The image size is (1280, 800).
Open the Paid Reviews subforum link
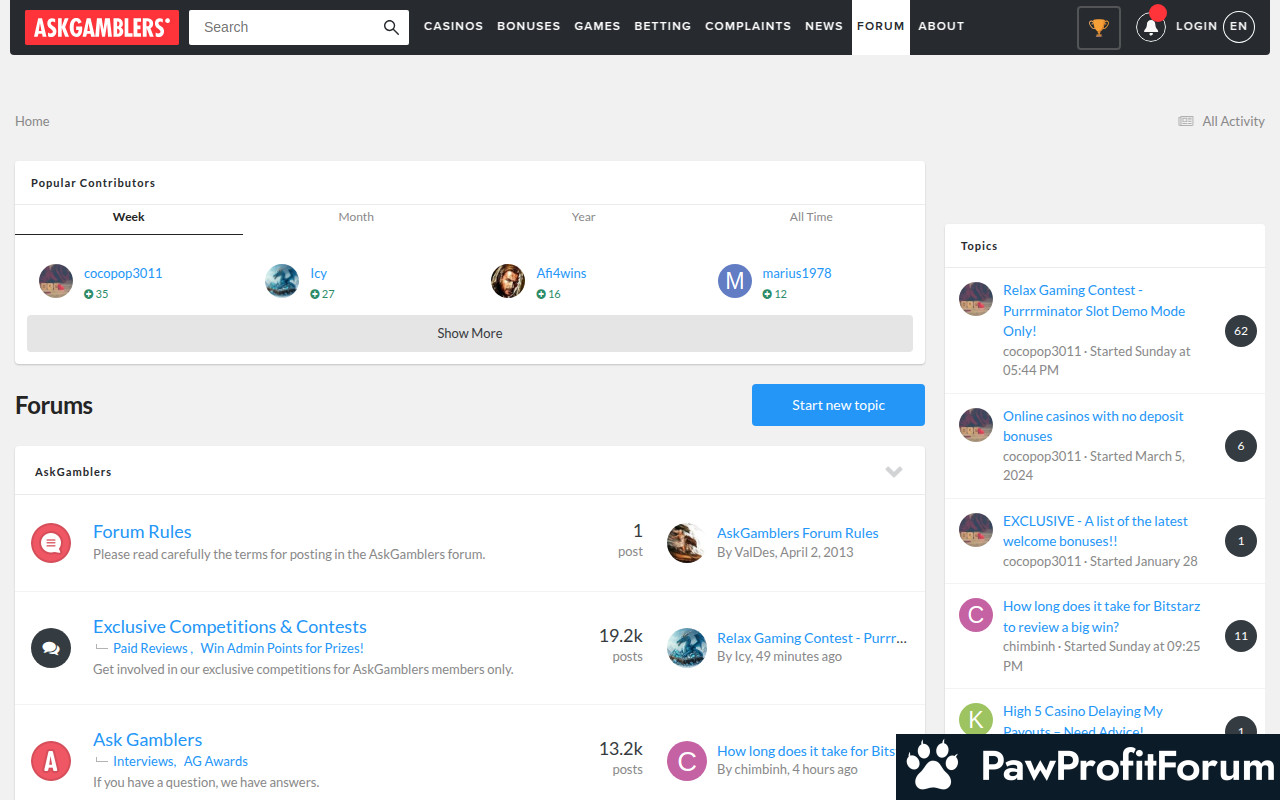pos(150,648)
